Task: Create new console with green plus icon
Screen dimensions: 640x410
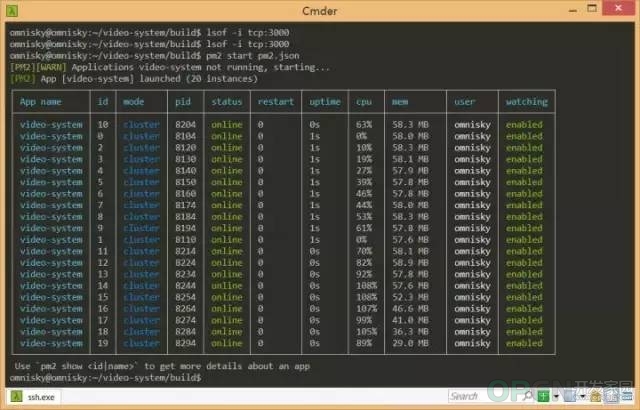Action: coord(543,396)
